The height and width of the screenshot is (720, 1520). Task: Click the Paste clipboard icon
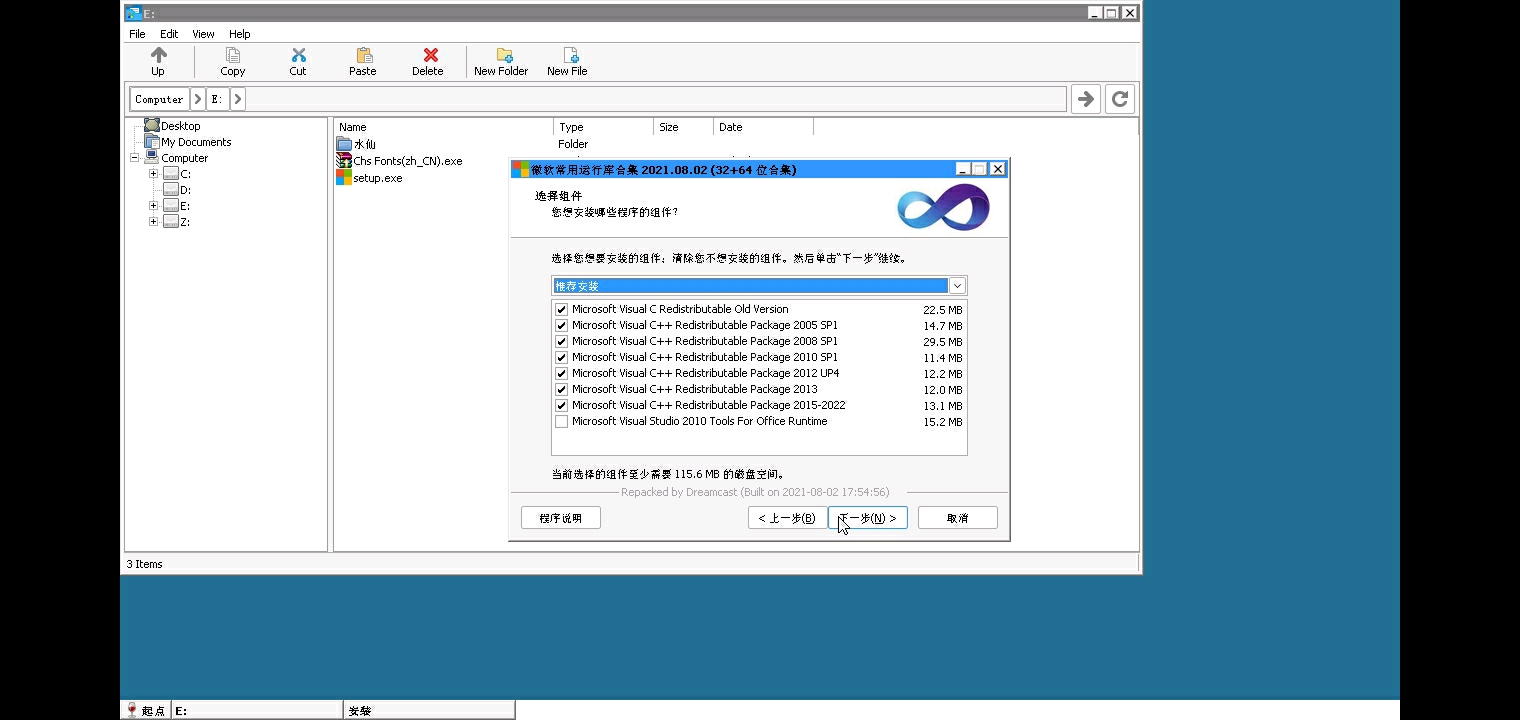point(363,56)
